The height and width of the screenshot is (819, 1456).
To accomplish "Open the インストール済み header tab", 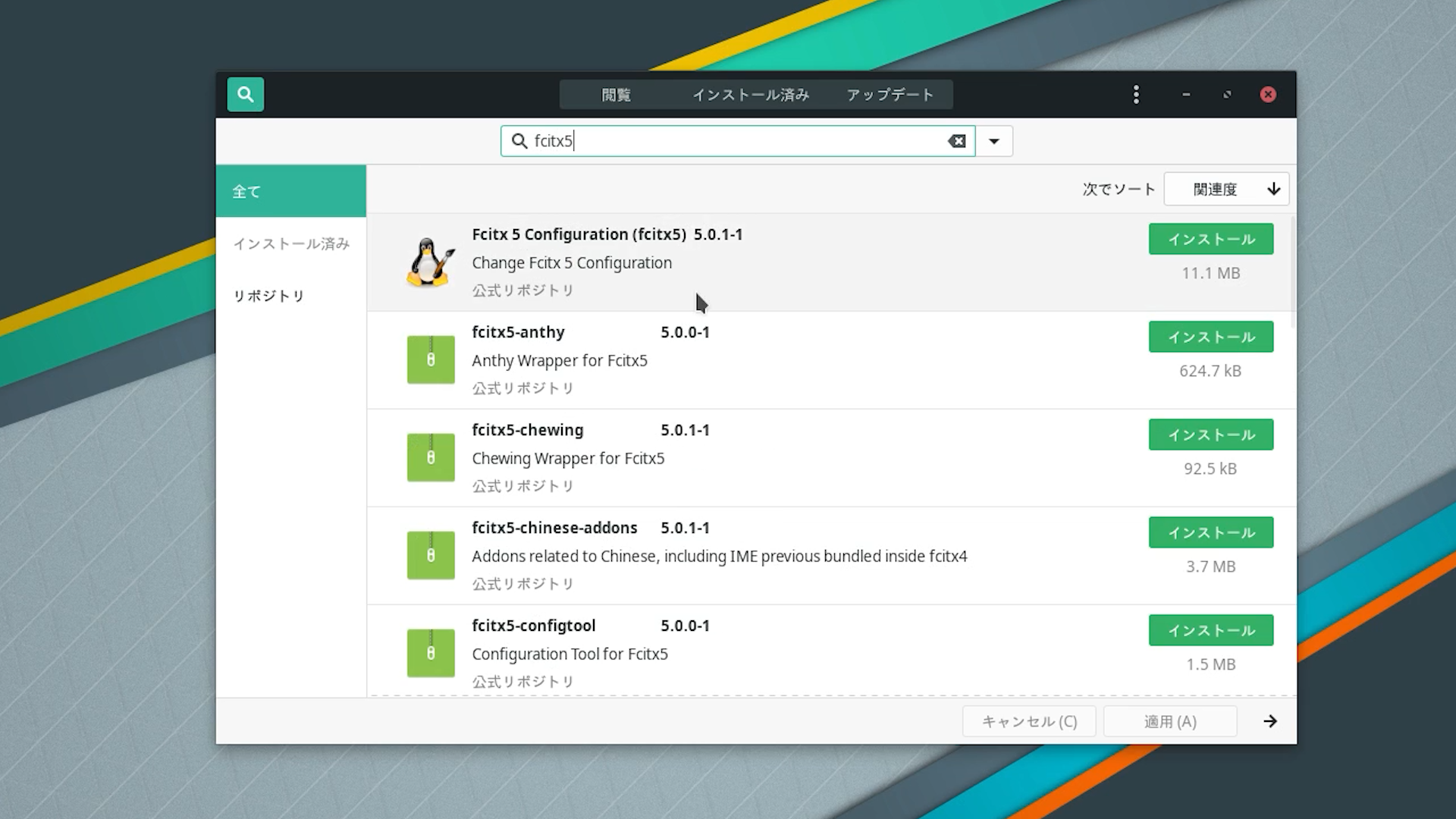I will 750,95.
